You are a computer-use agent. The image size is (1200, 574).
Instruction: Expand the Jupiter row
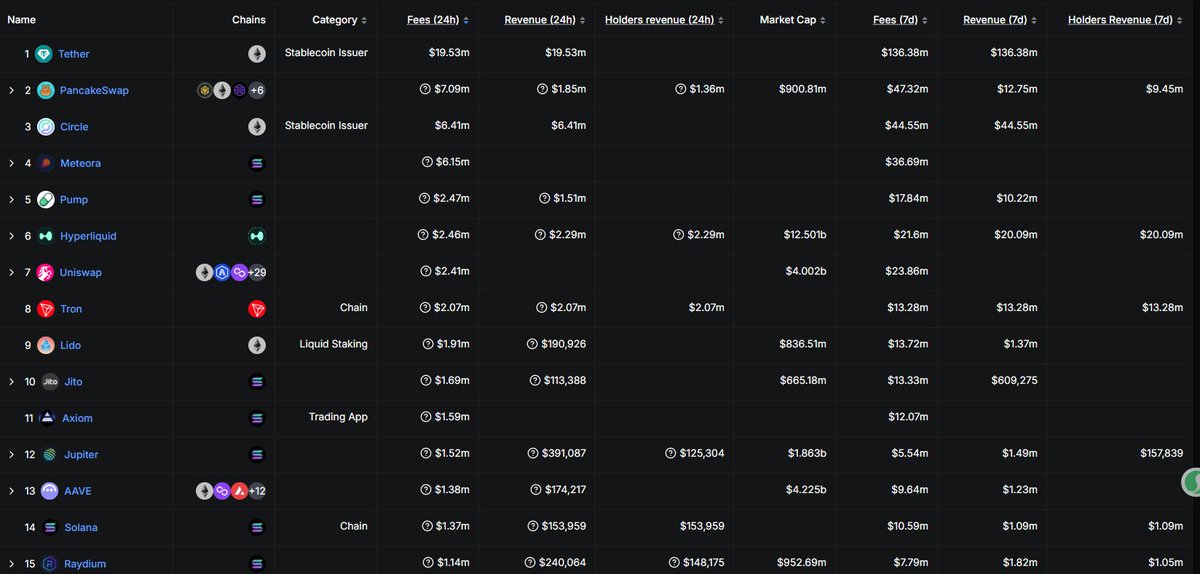pos(11,455)
